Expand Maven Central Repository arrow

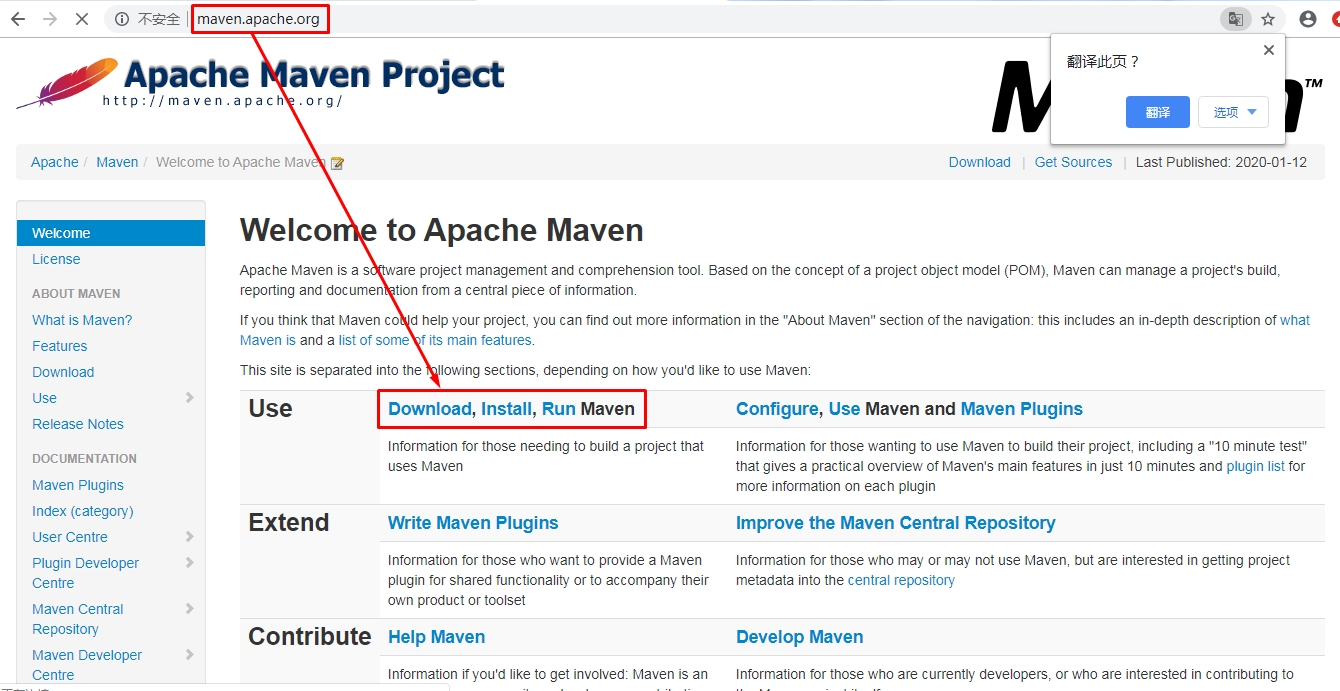(x=190, y=608)
